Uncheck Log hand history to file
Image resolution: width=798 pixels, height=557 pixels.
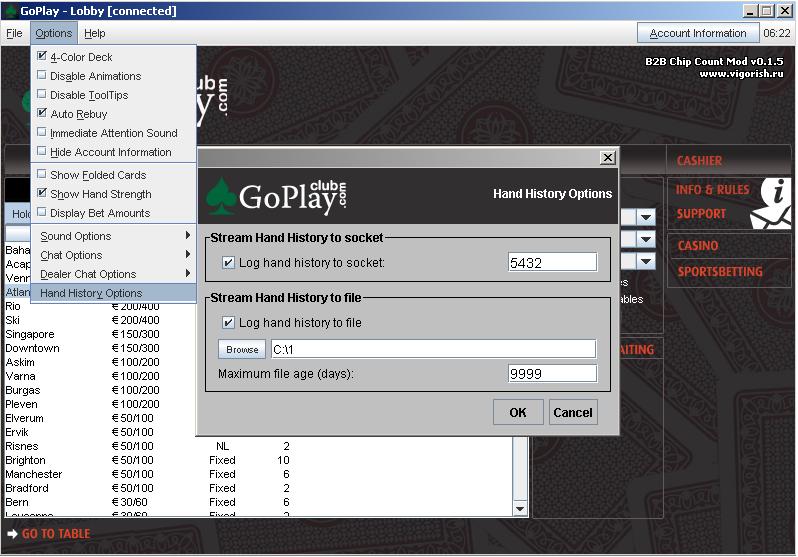(x=229, y=322)
